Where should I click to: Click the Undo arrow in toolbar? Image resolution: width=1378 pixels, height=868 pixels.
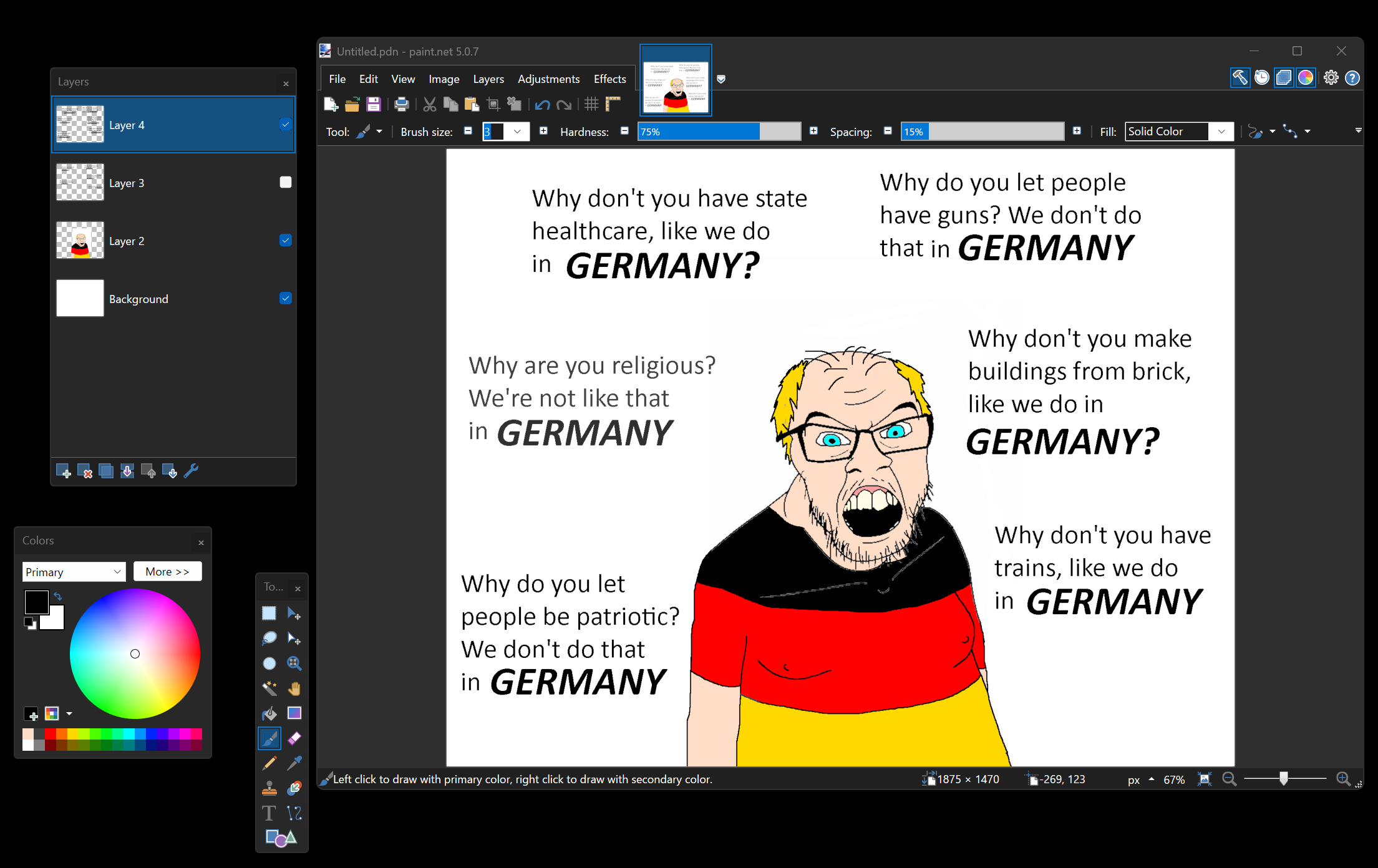(542, 104)
